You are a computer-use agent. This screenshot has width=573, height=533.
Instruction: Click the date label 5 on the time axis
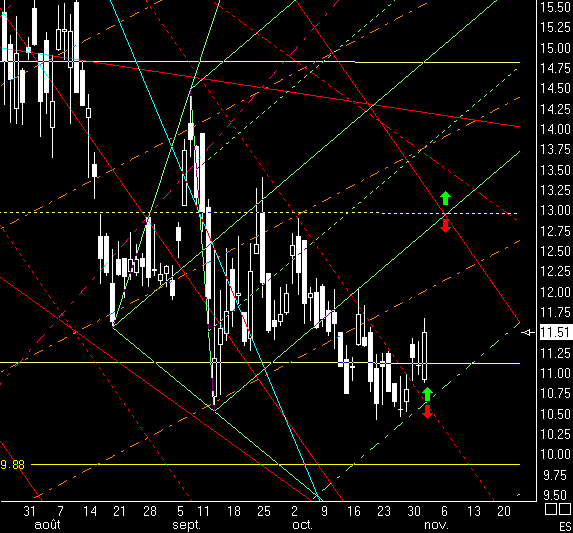click(180, 511)
